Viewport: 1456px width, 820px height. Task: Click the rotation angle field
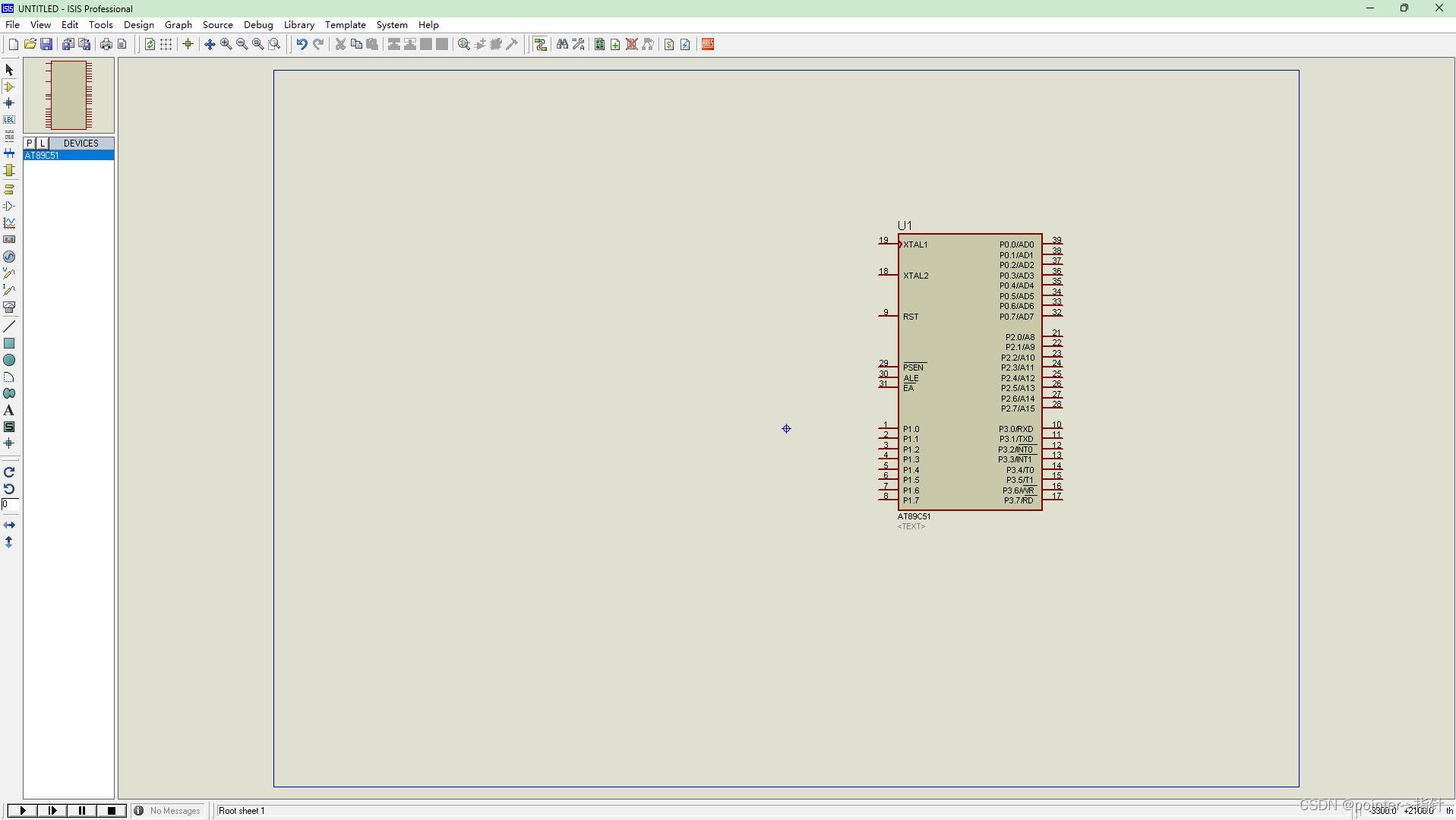[10, 504]
